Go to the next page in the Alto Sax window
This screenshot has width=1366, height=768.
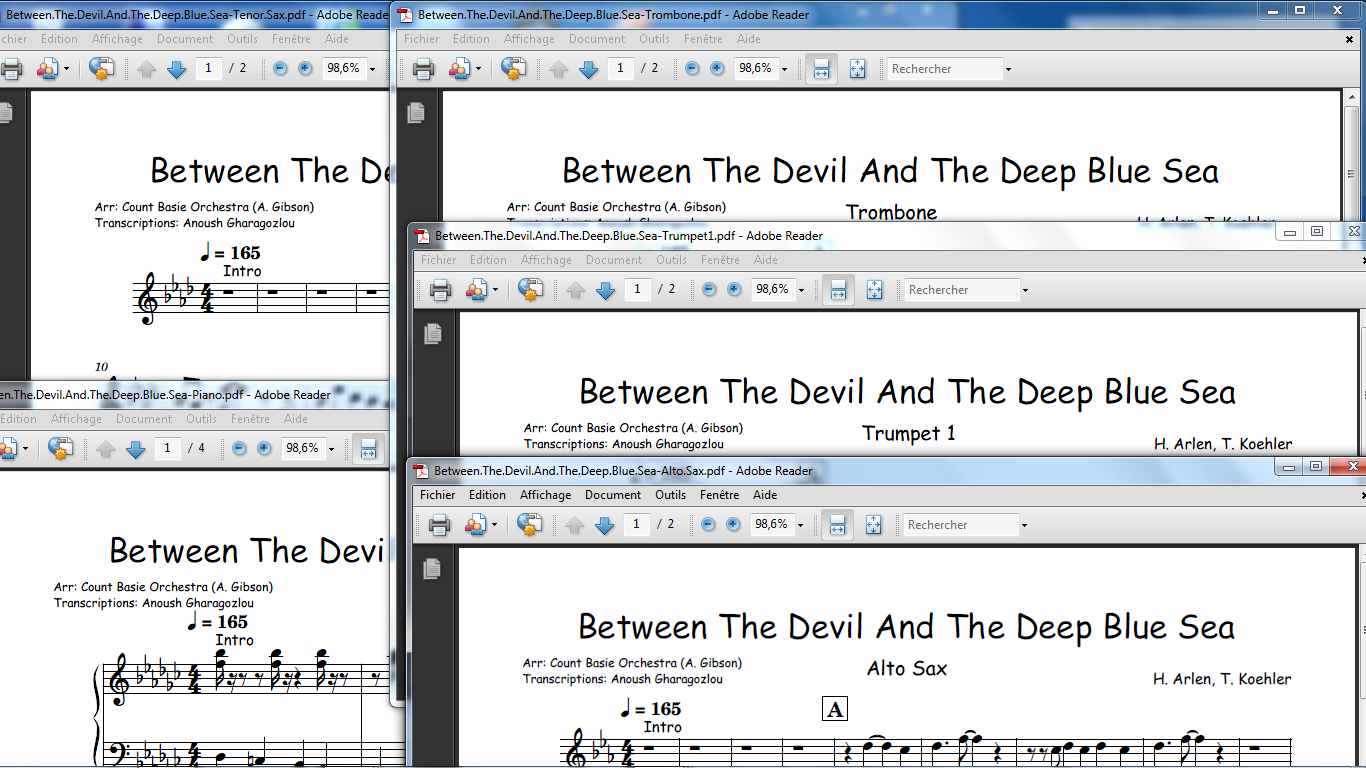[604, 525]
